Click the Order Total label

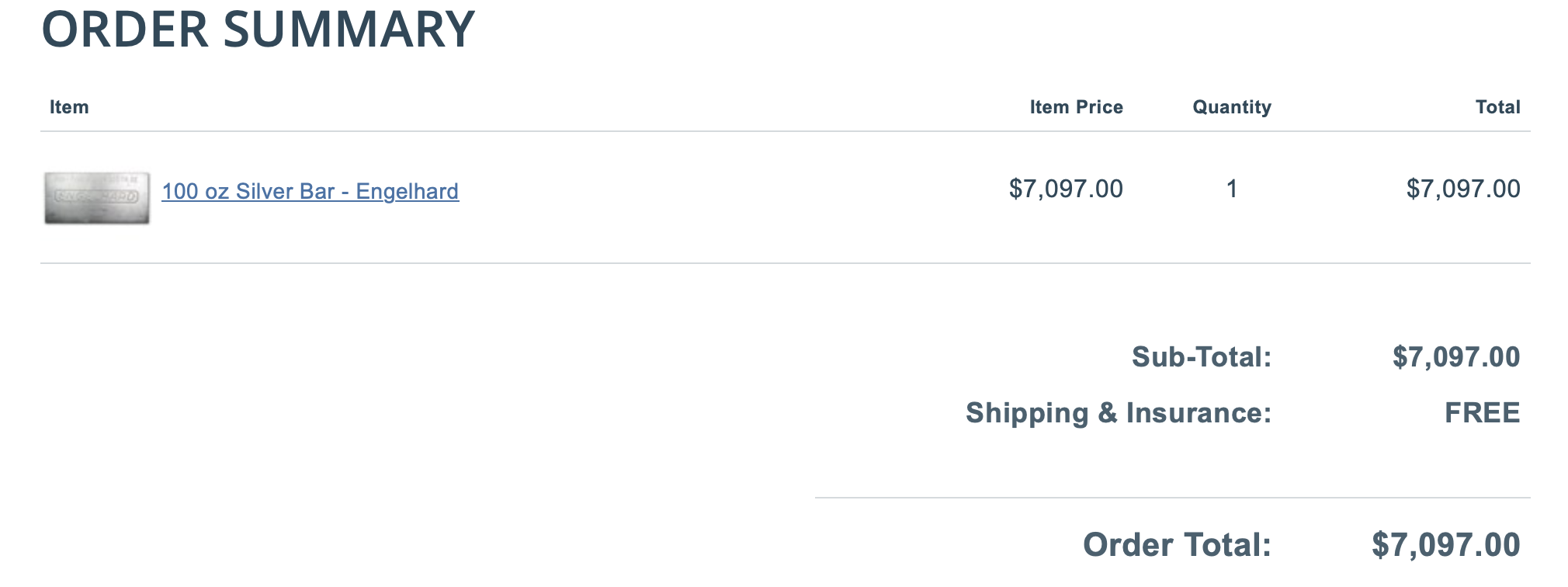(1176, 545)
